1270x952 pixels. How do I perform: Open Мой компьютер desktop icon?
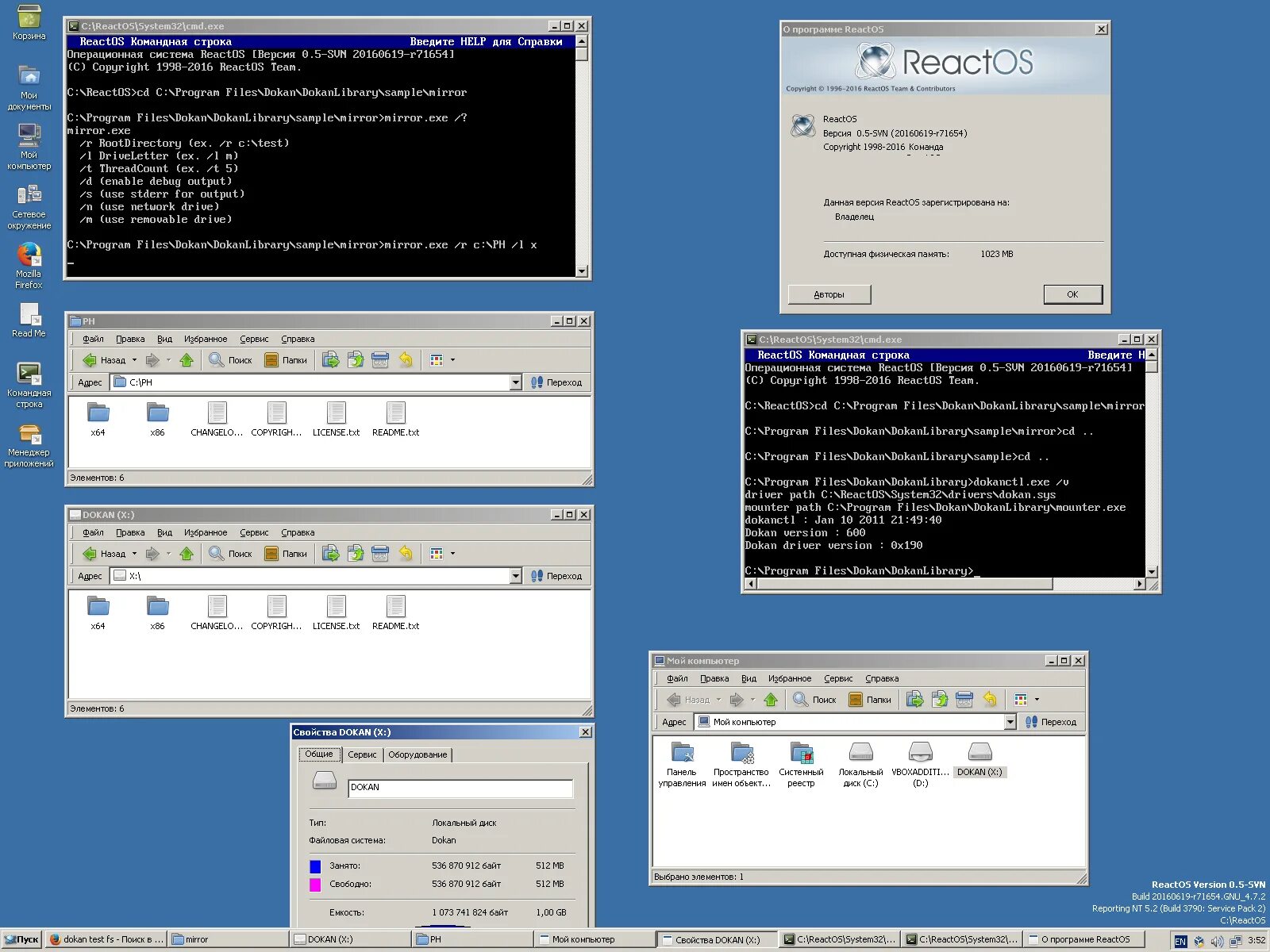29,147
